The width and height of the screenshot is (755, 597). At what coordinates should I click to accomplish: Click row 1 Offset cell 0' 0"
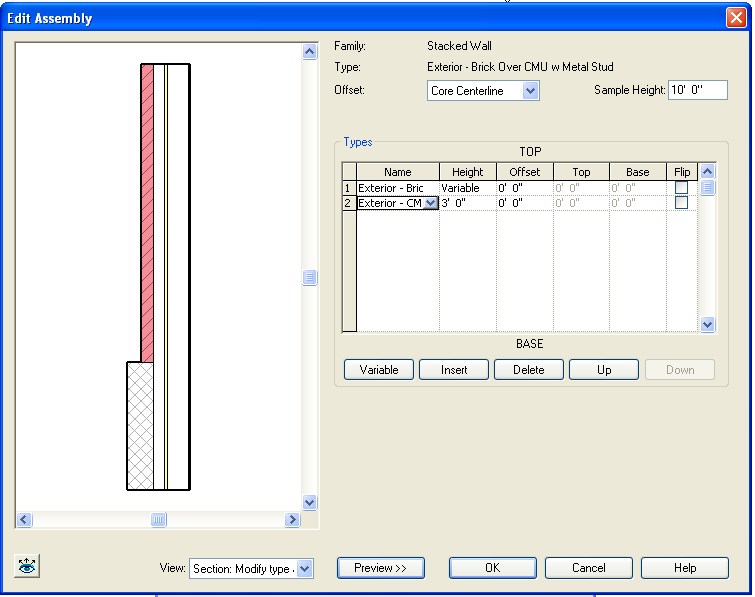[525, 188]
